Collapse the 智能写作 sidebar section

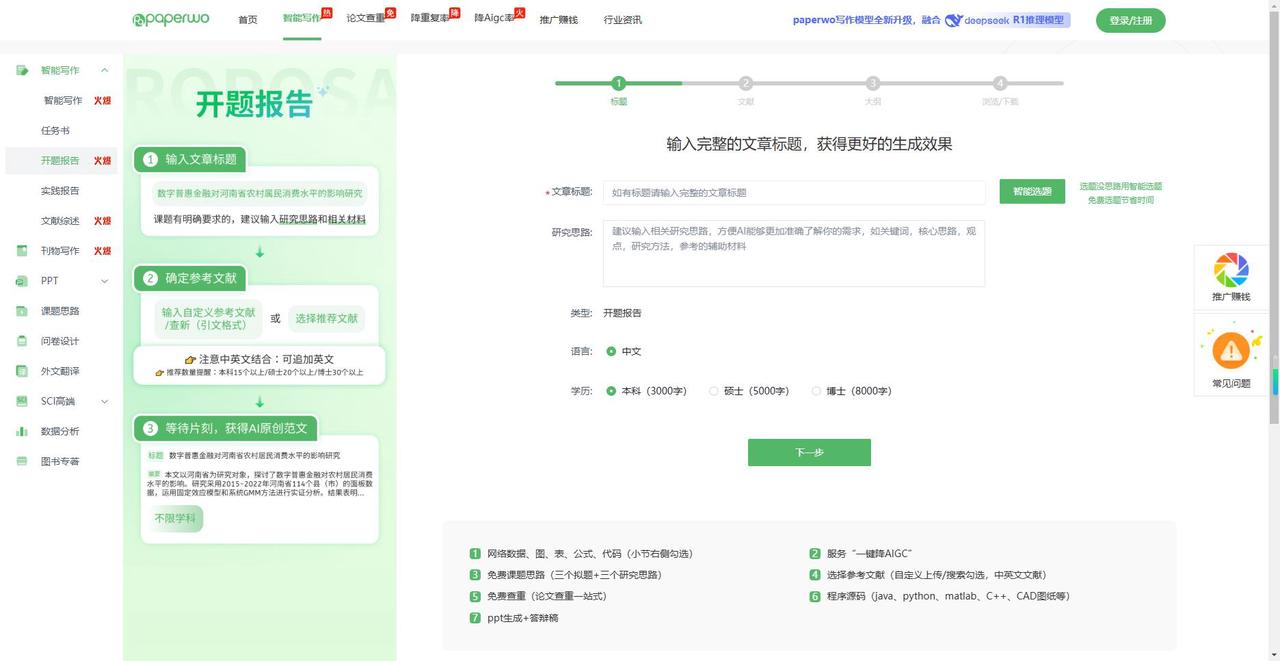pyautogui.click(x=104, y=70)
